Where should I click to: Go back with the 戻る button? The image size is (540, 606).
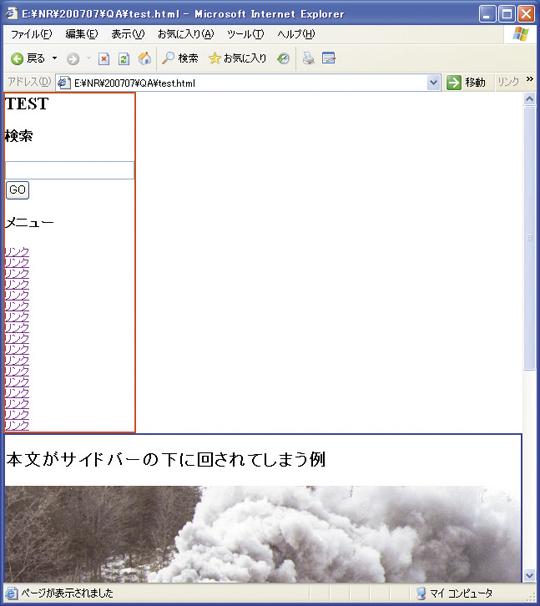[28, 59]
